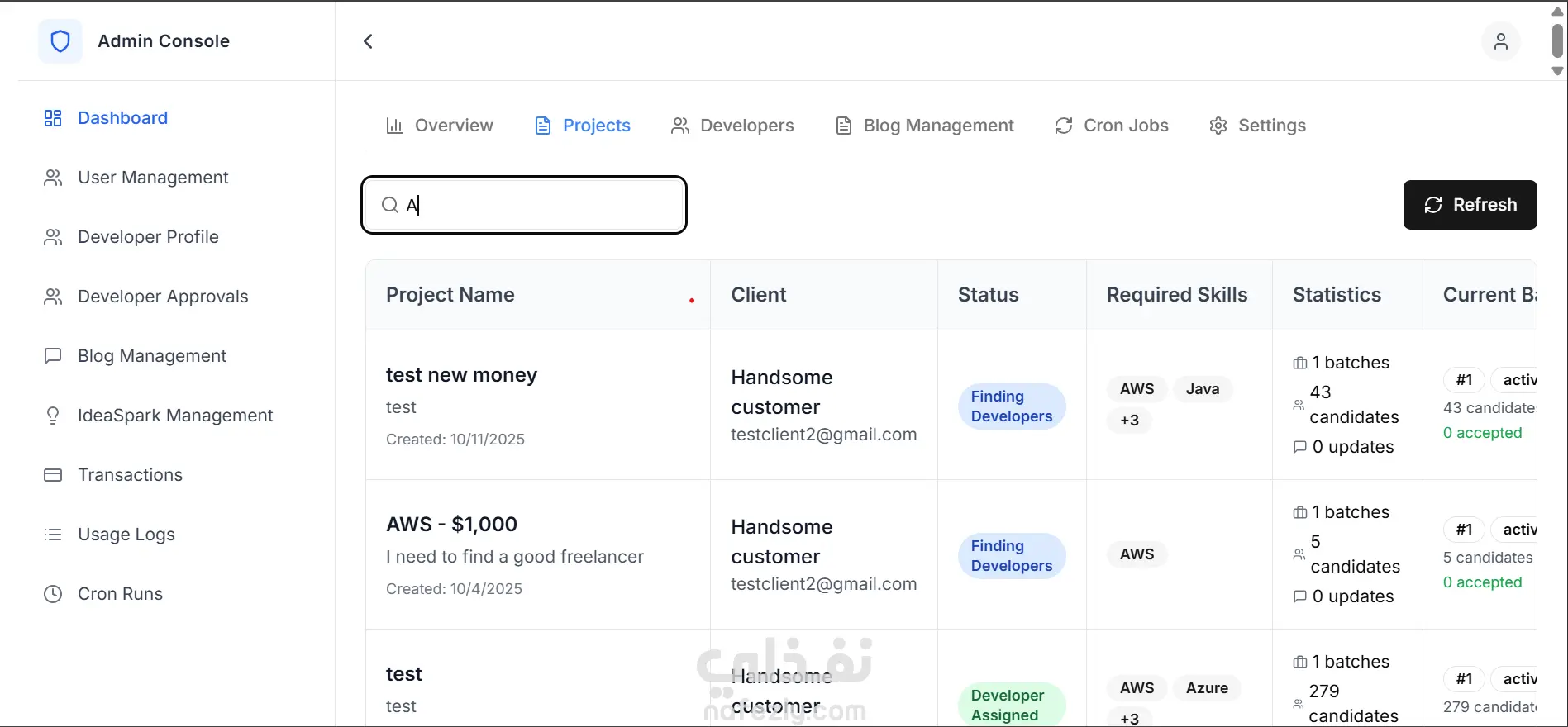Click the IdeaSpark lightbulb icon

point(53,416)
